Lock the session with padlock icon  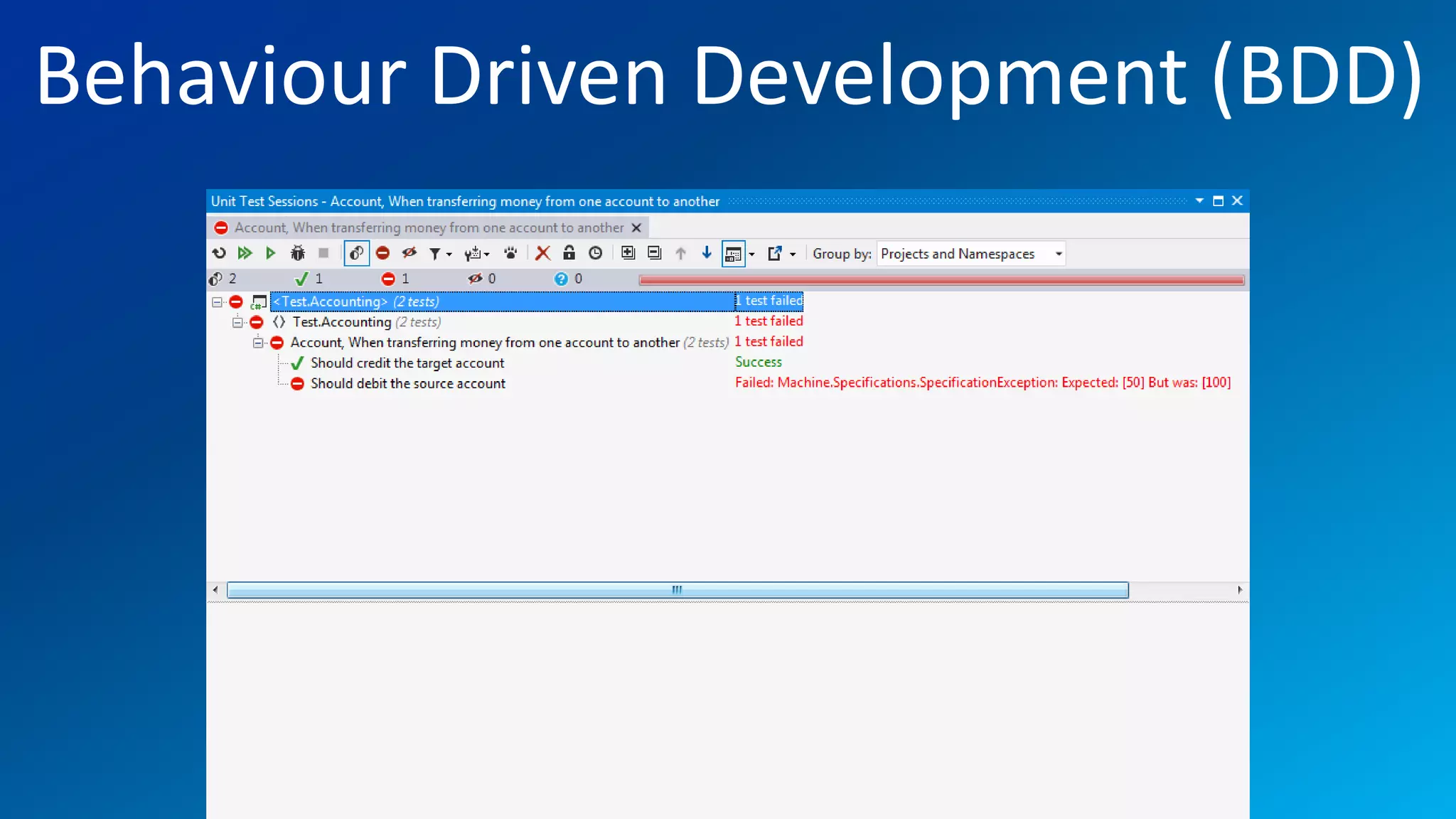tap(569, 253)
